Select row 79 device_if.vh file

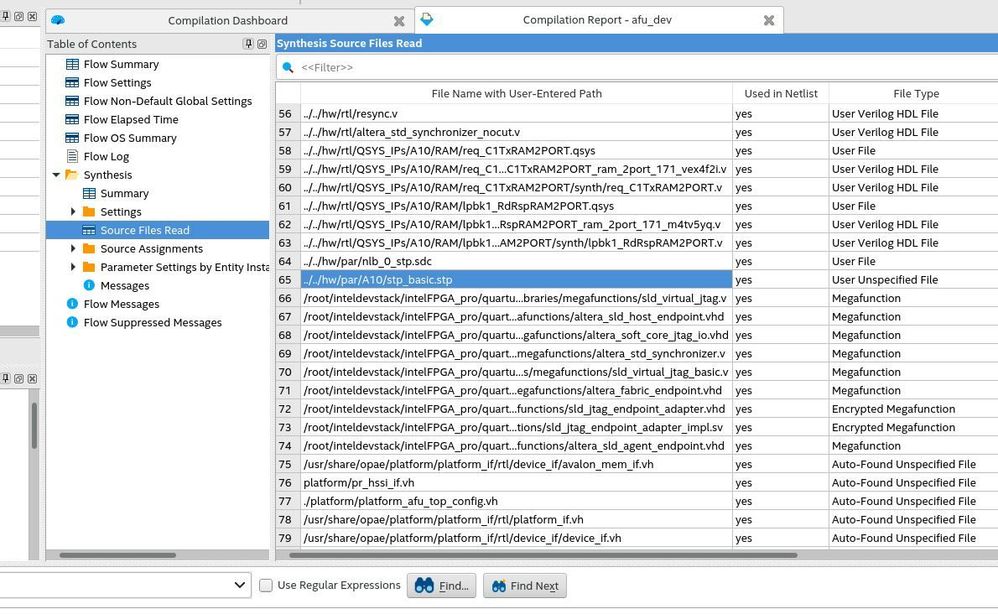[516, 539]
